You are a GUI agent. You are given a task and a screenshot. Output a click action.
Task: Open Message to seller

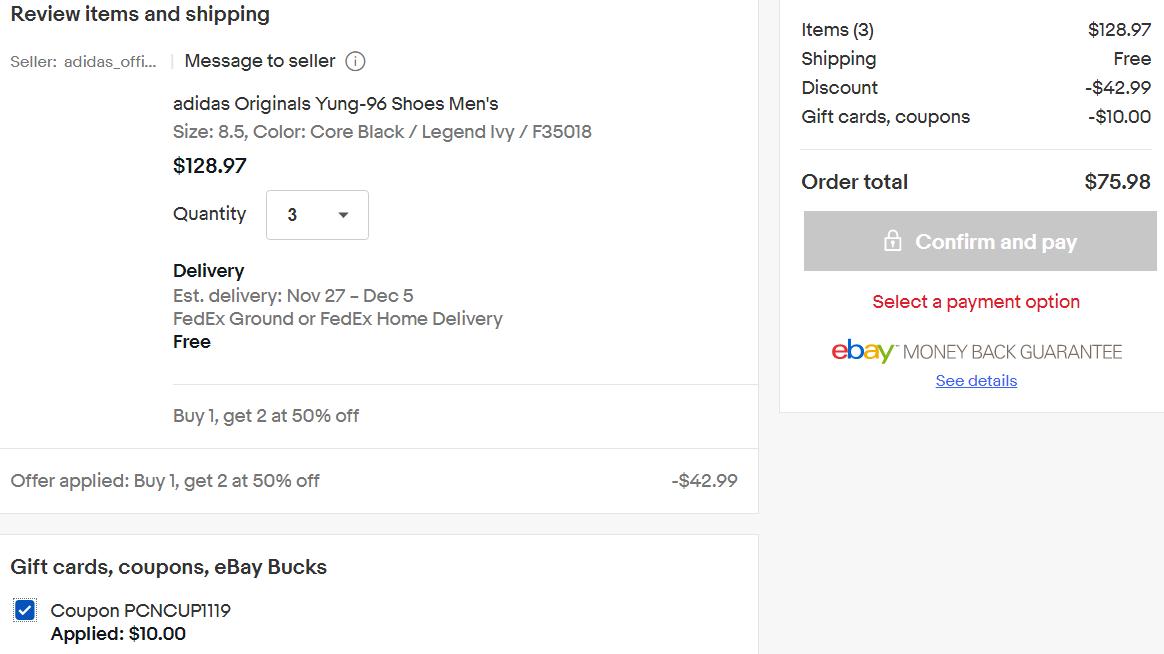(260, 61)
